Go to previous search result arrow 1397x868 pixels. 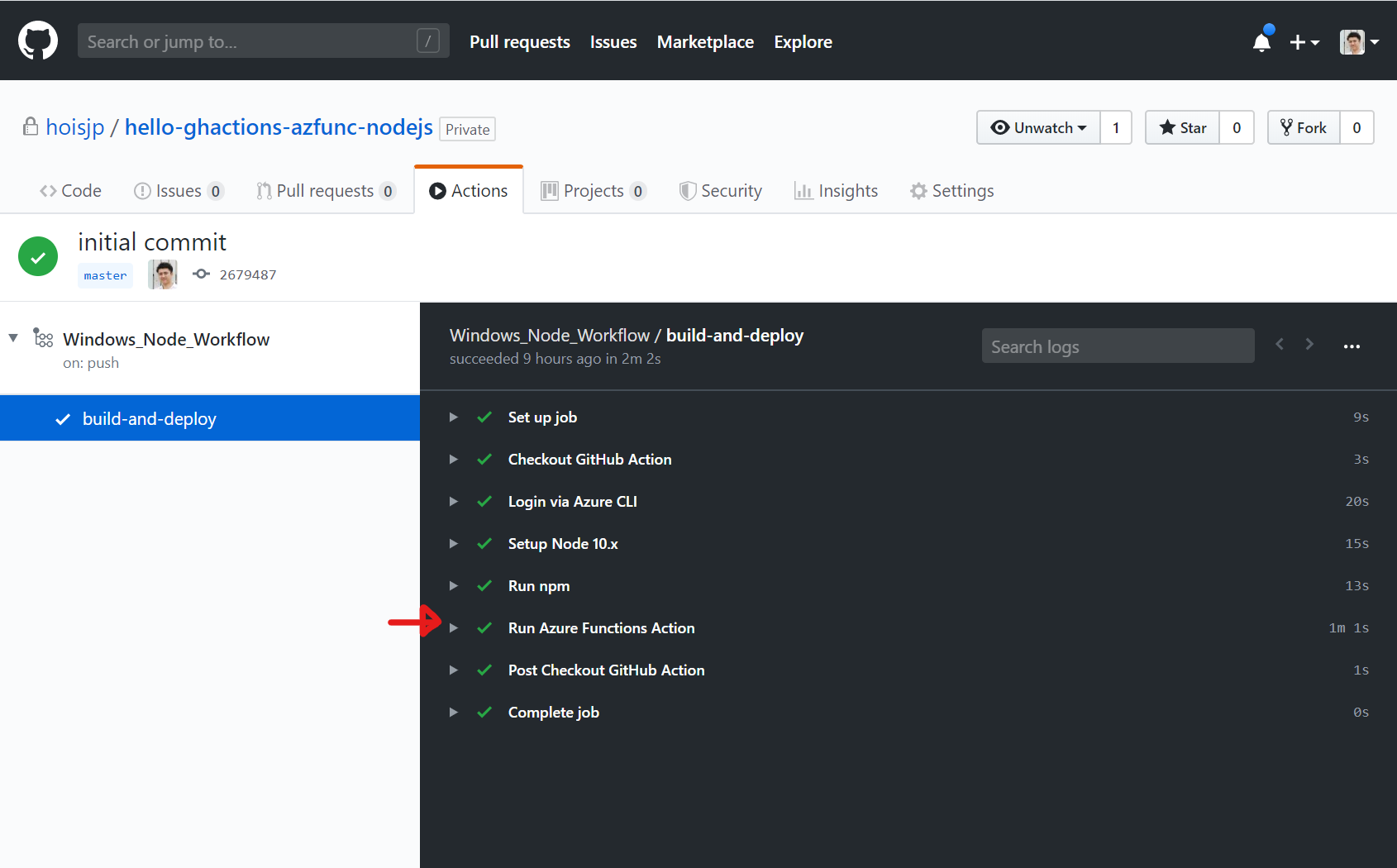click(1280, 344)
